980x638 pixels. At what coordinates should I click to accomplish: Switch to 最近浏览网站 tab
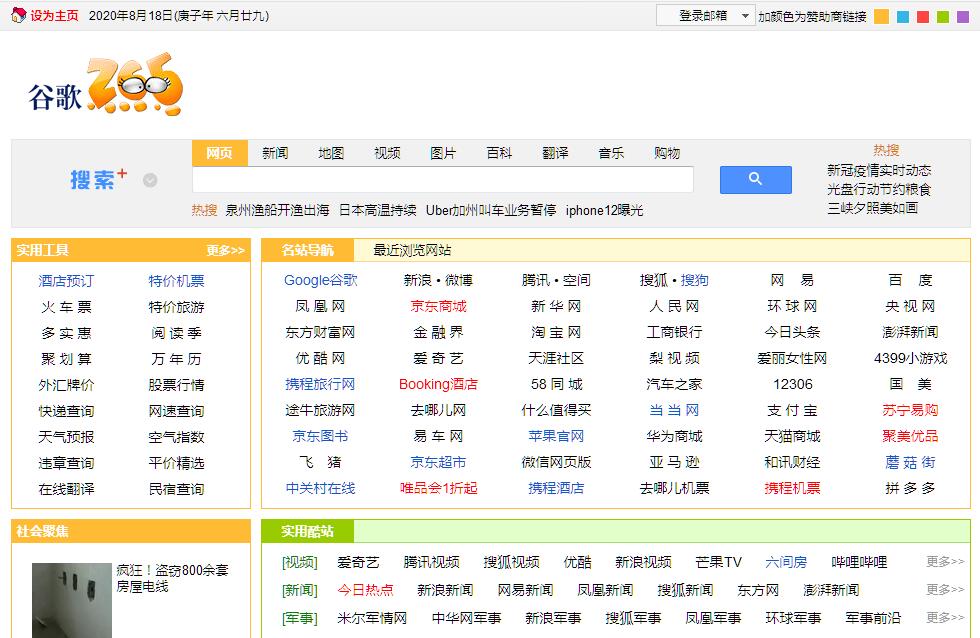(412, 250)
